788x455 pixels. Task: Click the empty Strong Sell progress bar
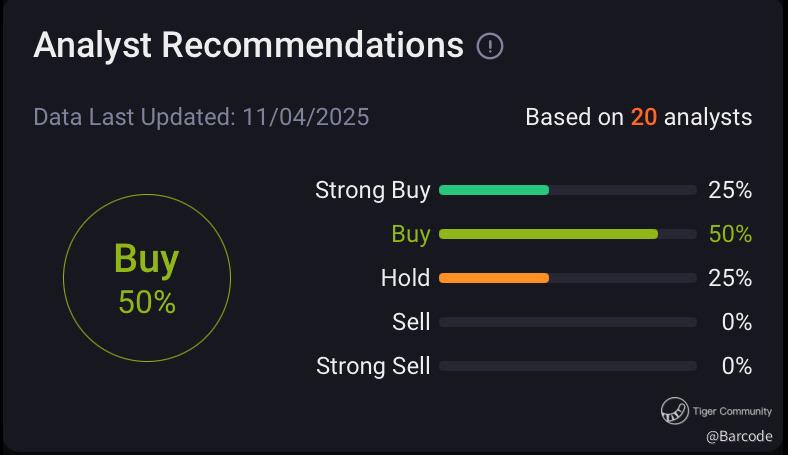click(567, 366)
